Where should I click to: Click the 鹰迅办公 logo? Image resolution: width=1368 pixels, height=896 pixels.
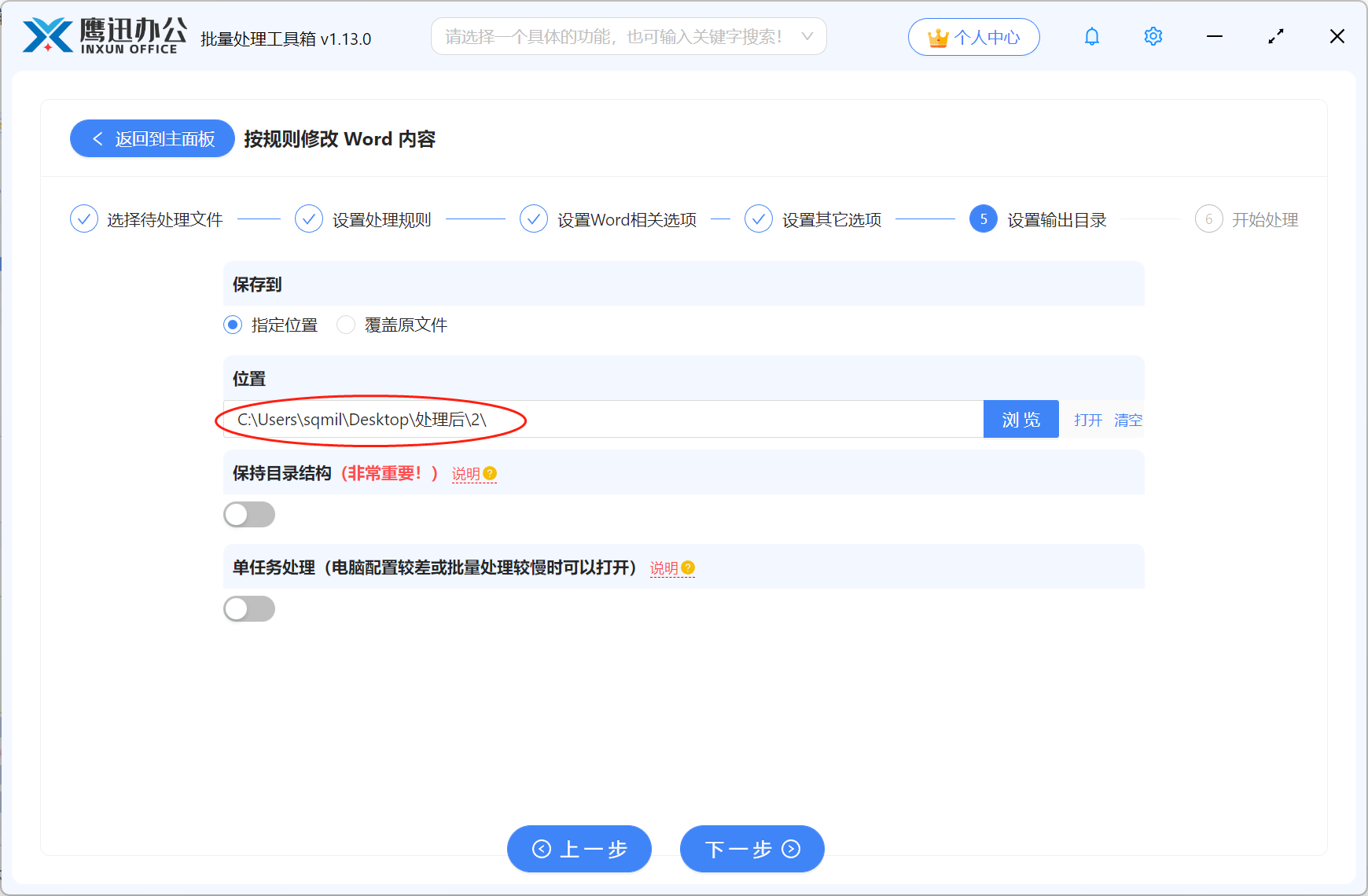(102, 35)
